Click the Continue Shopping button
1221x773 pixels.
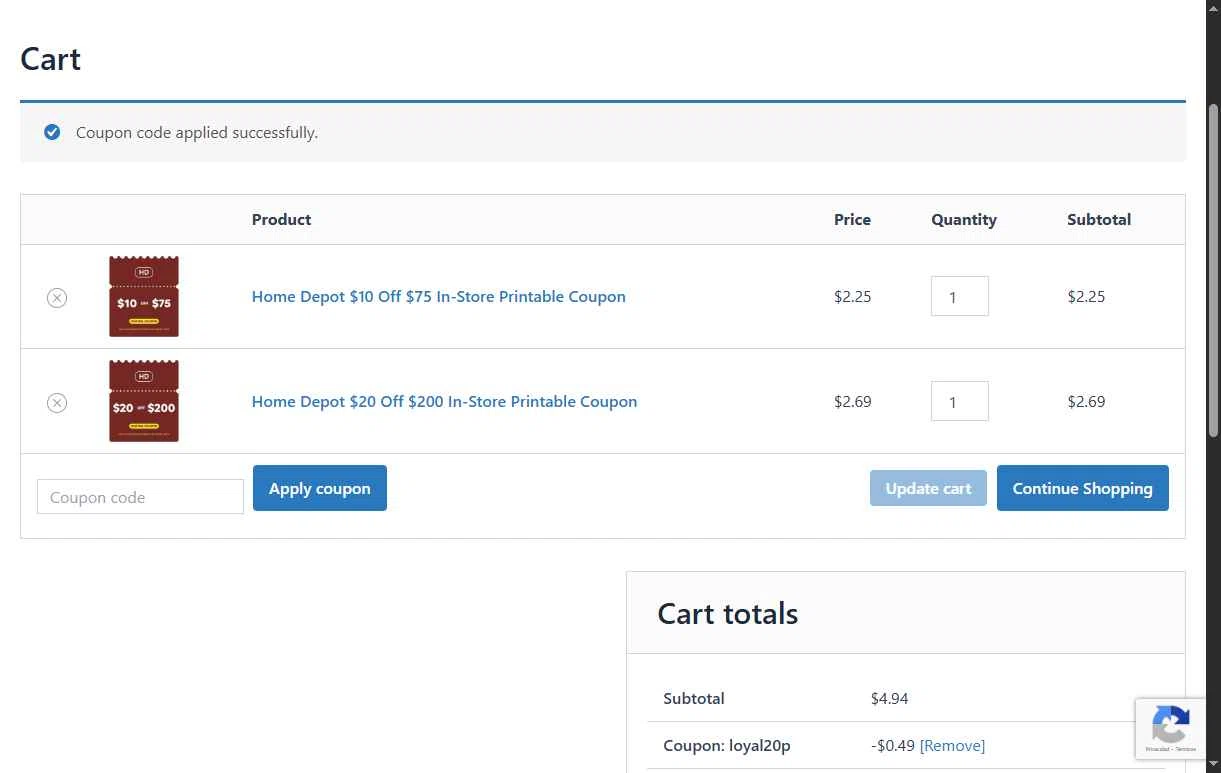1083,488
